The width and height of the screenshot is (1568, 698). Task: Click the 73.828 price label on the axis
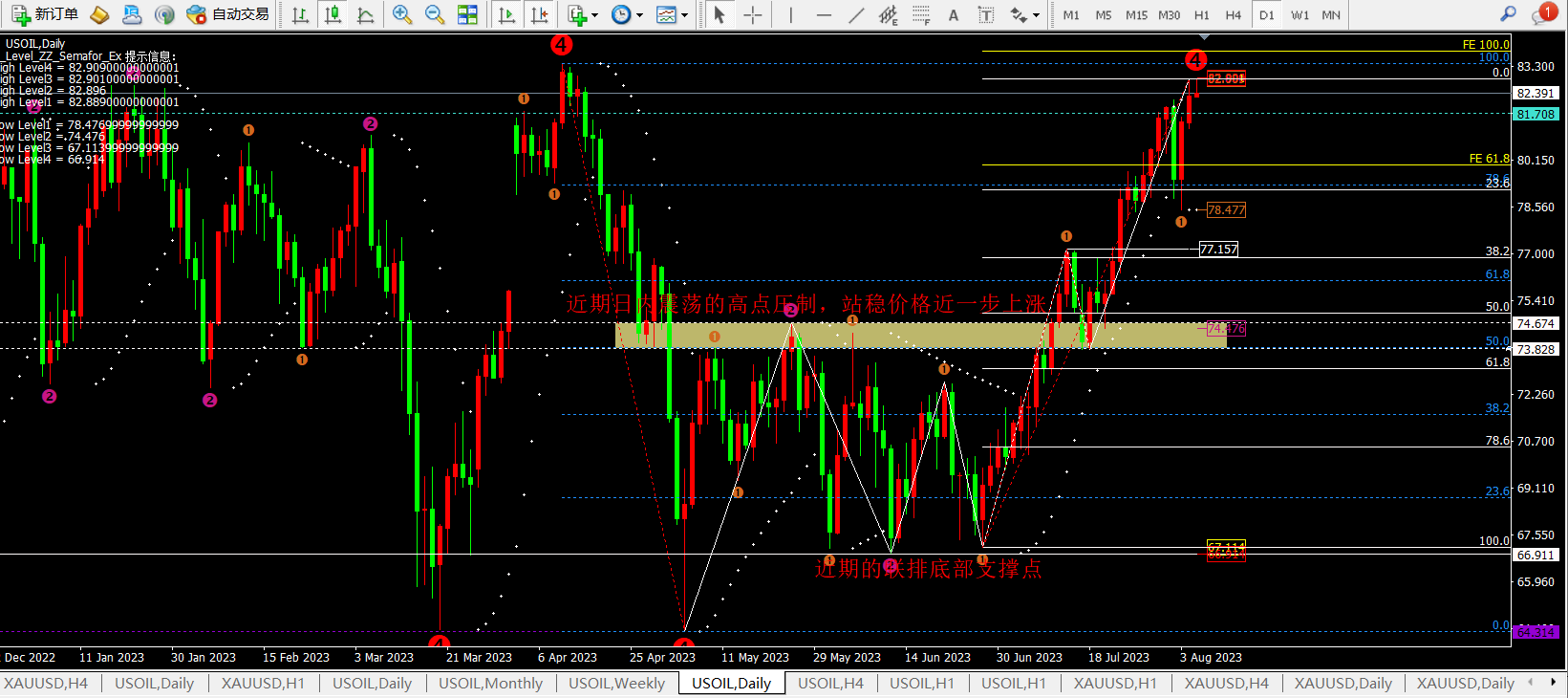click(1536, 349)
